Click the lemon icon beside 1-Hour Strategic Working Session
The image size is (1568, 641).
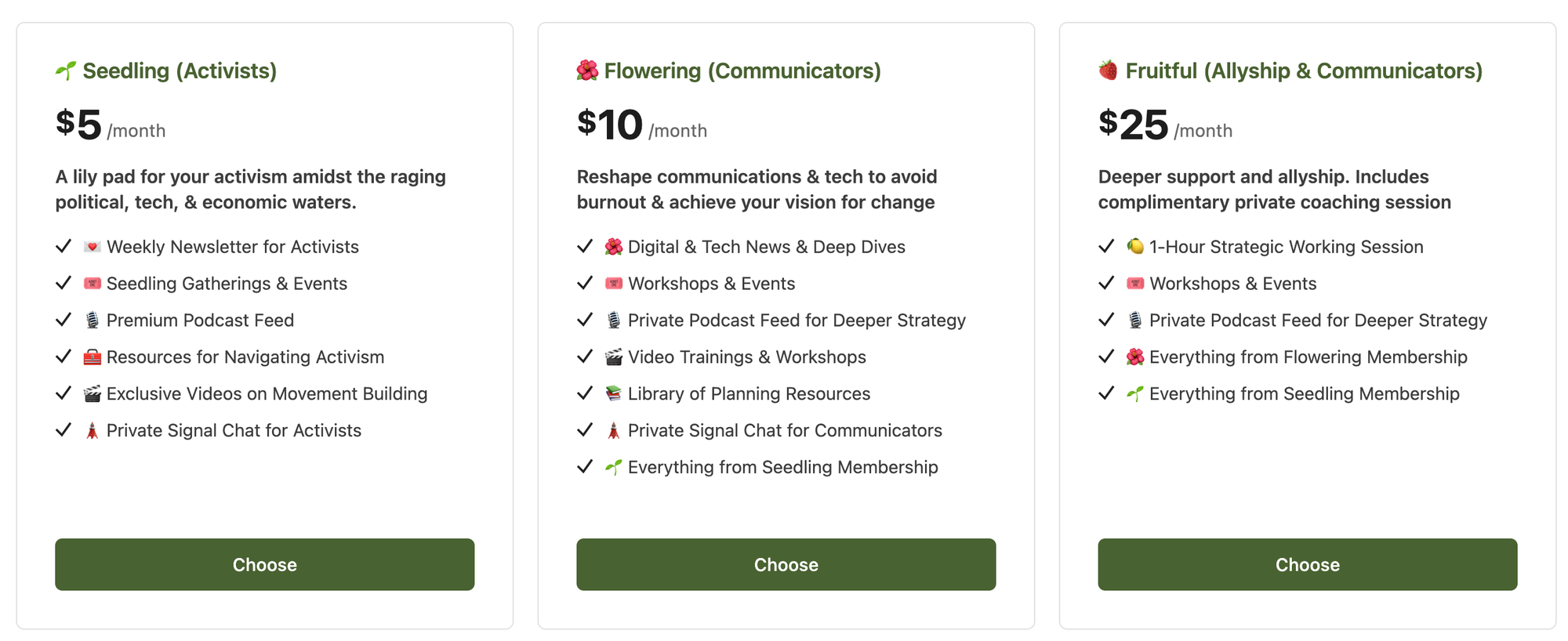[1135, 247]
